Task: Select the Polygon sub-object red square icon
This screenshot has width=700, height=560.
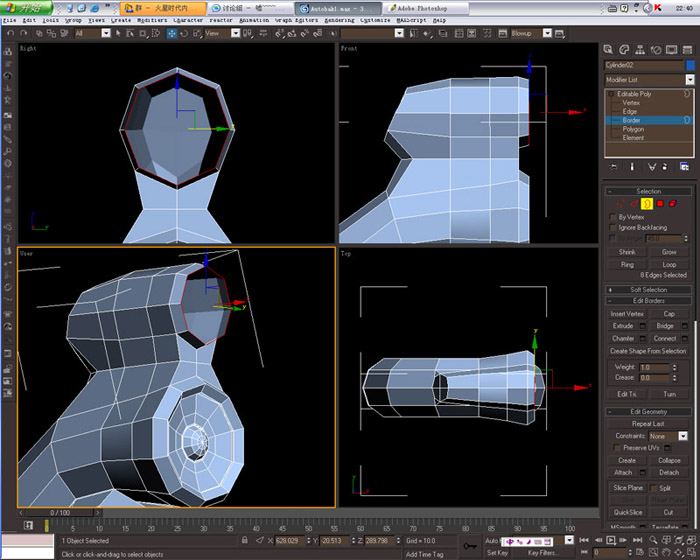Action: [x=660, y=204]
